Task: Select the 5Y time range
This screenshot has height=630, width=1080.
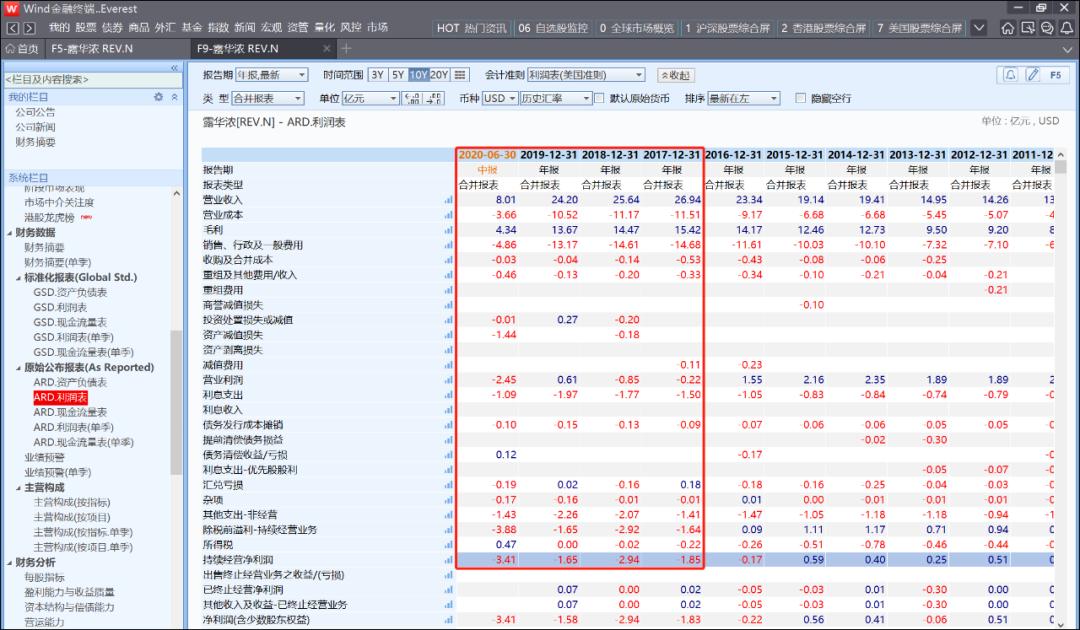Action: pos(398,75)
